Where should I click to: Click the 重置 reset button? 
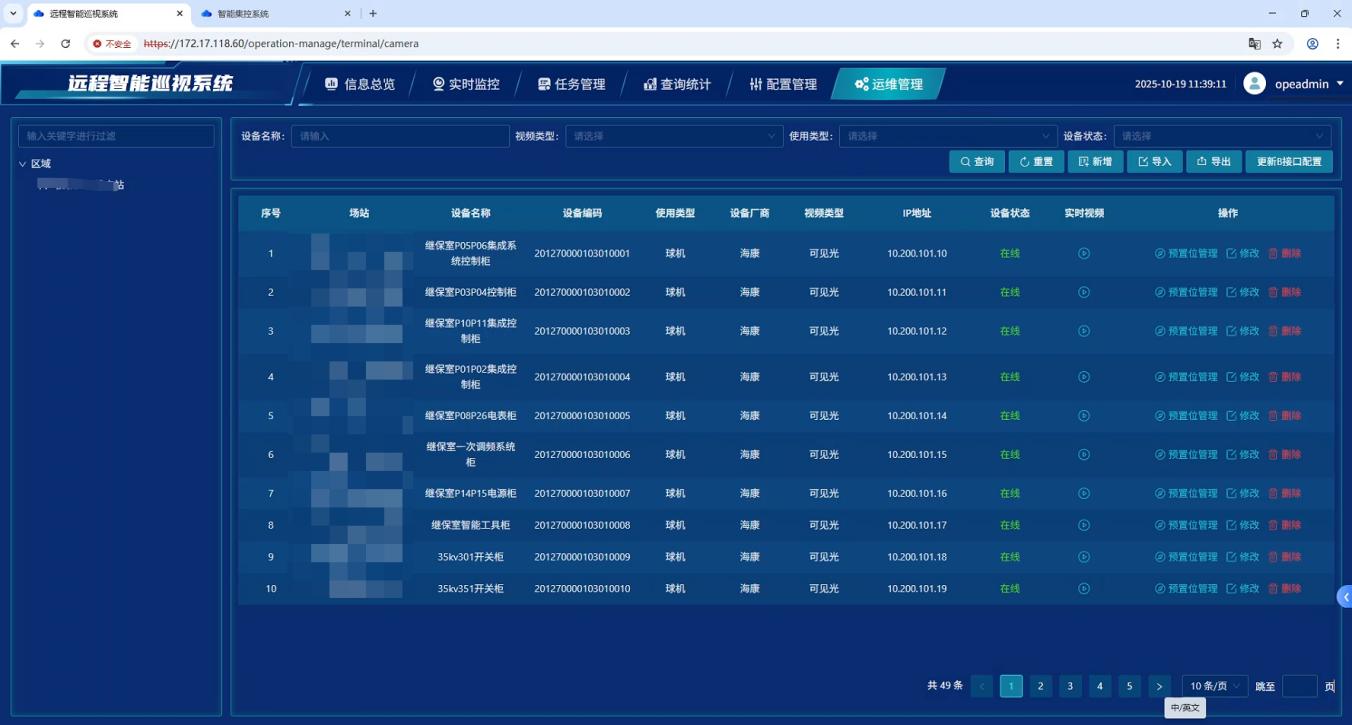pyautogui.click(x=1035, y=162)
